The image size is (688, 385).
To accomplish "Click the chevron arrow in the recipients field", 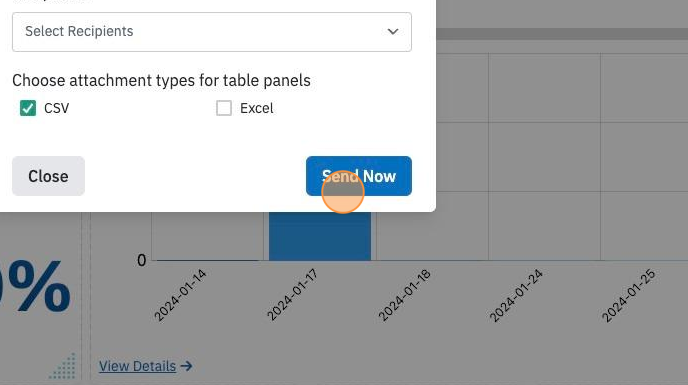I will click(x=393, y=32).
